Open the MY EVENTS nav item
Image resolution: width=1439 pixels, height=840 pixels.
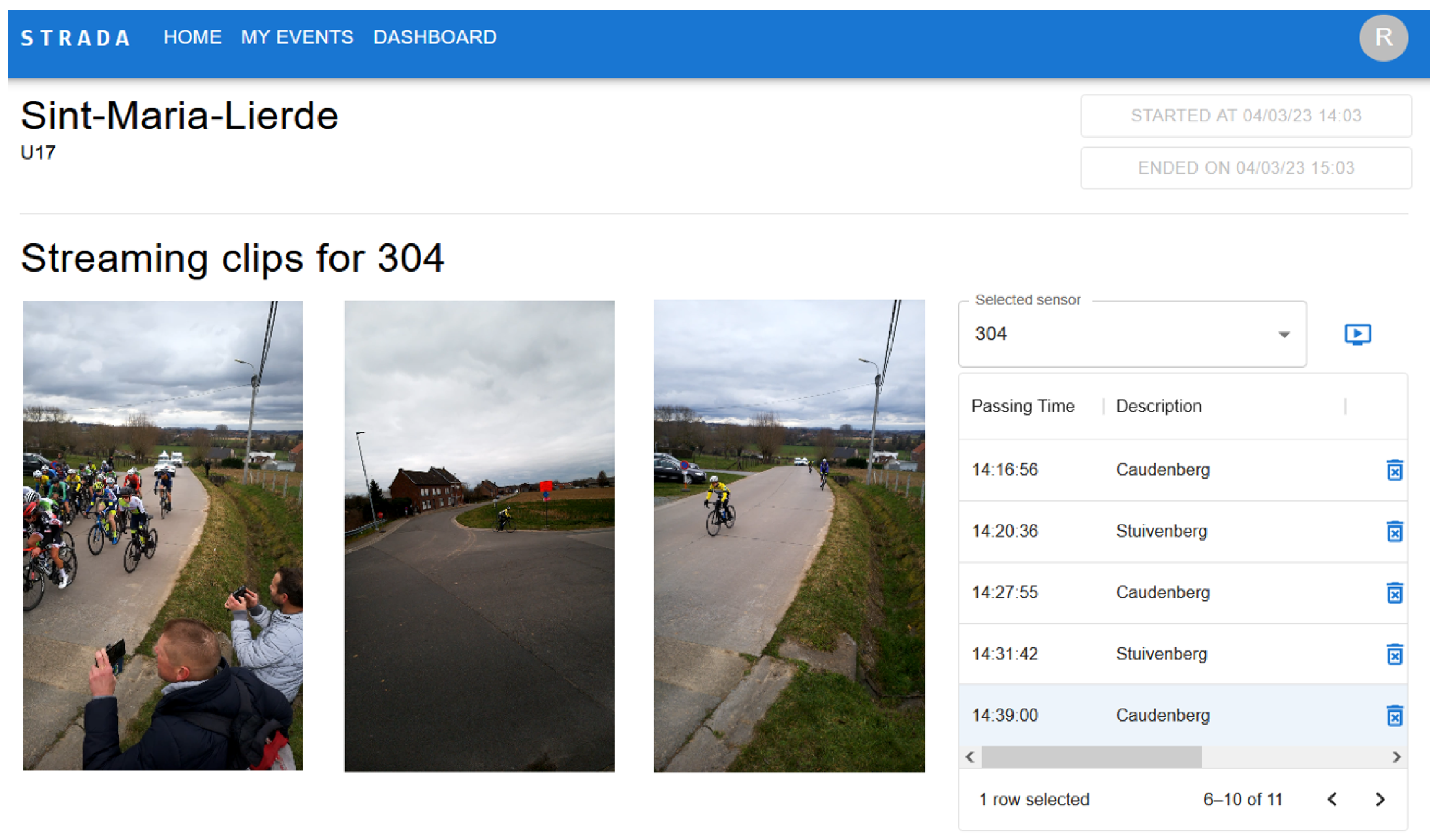(297, 38)
